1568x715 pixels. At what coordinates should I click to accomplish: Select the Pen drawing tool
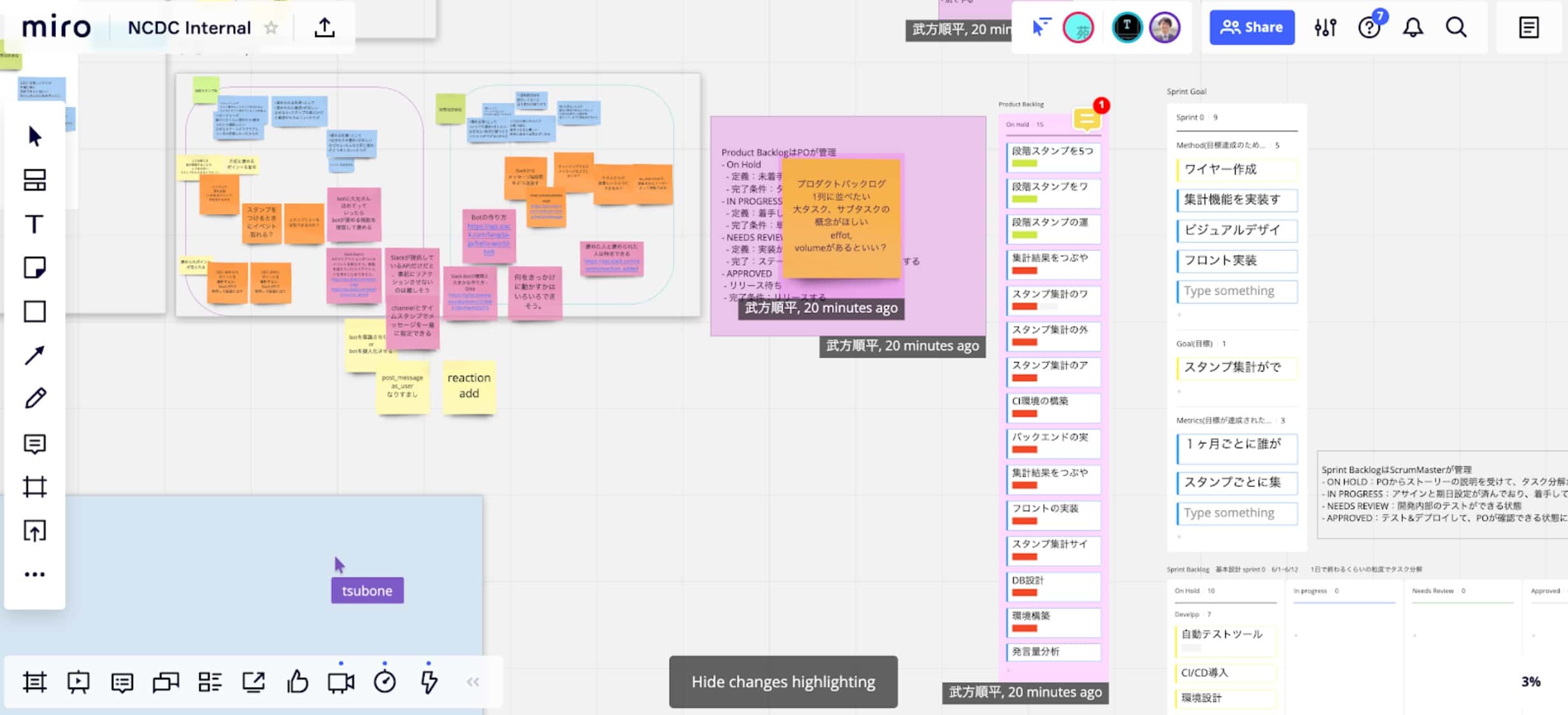(35, 399)
